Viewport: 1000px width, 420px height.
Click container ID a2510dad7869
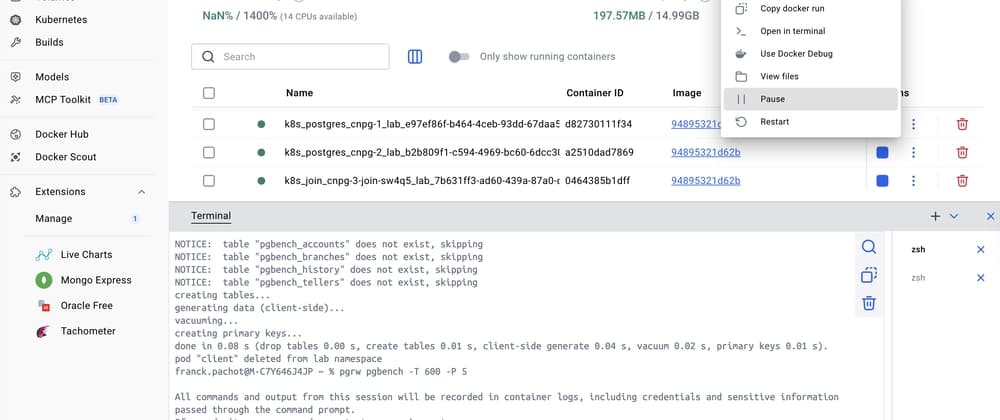tap(599, 152)
